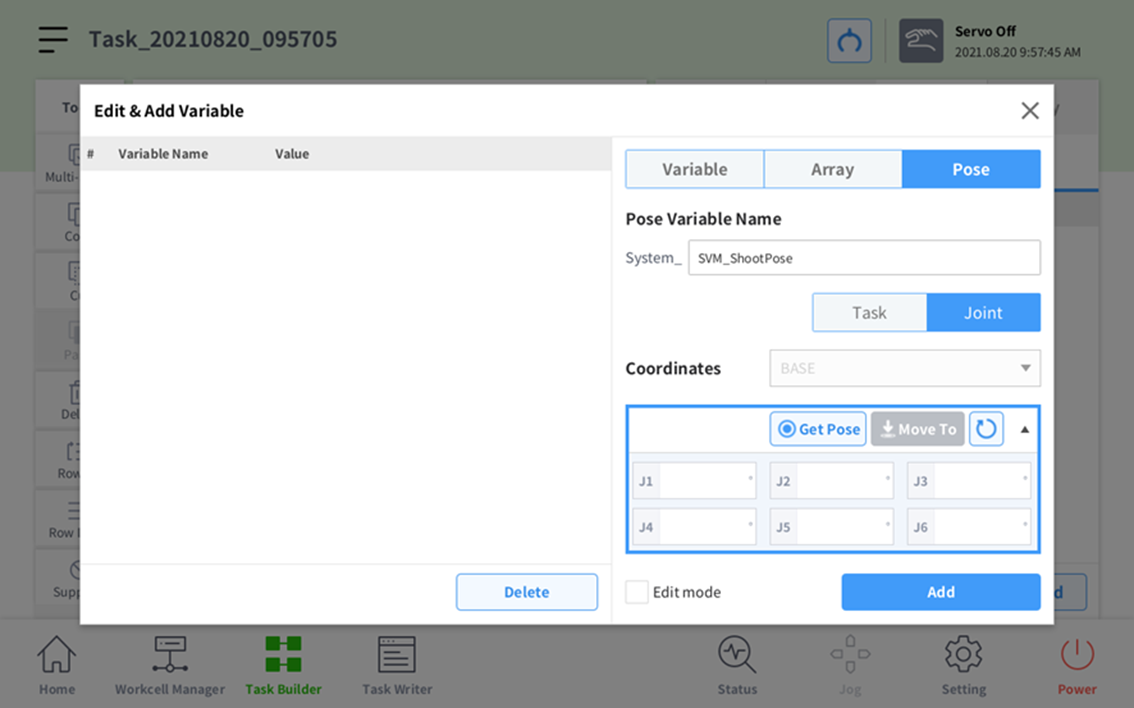Open the Status screen
The height and width of the screenshot is (708, 1134).
click(x=737, y=665)
